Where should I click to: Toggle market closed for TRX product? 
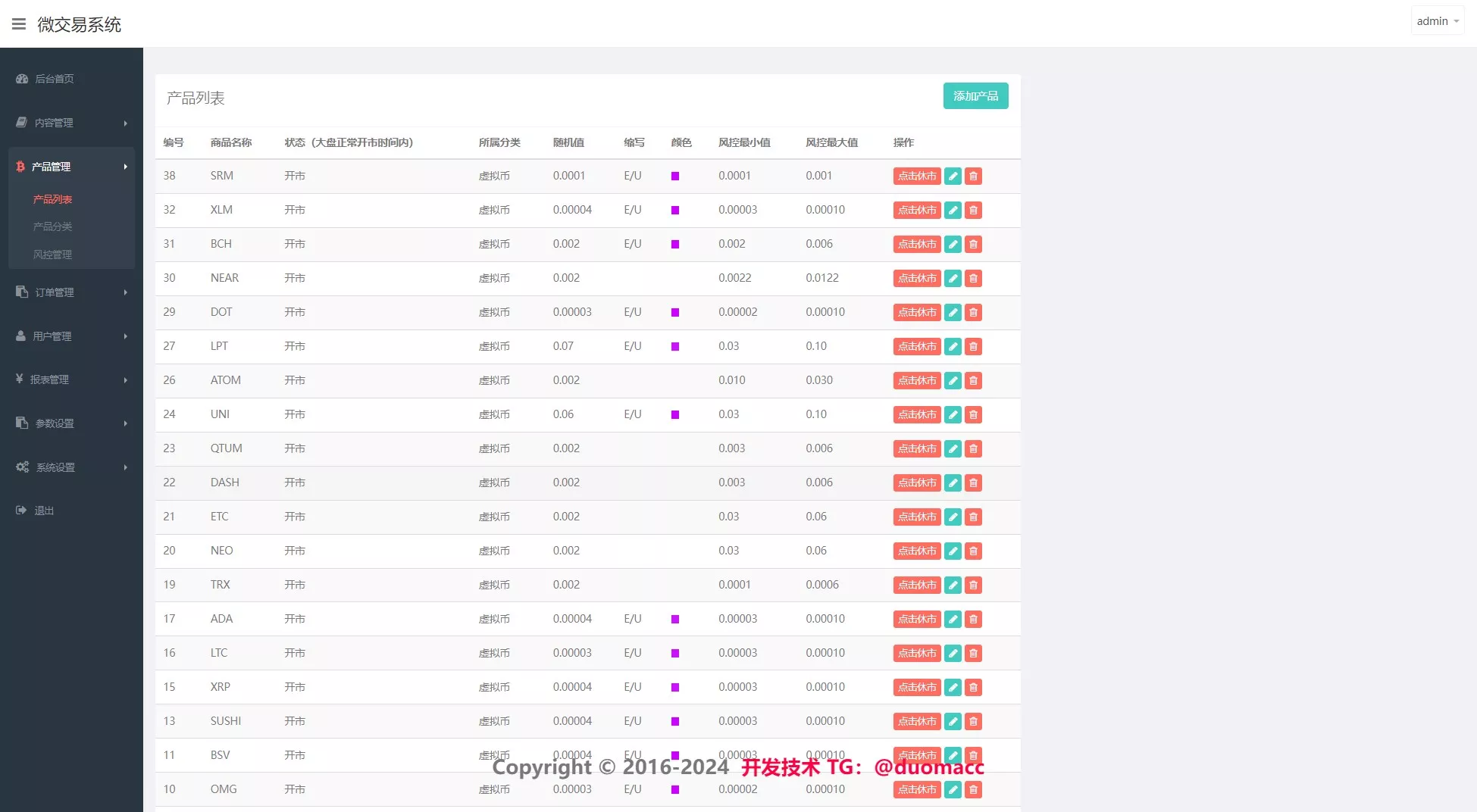[916, 585]
